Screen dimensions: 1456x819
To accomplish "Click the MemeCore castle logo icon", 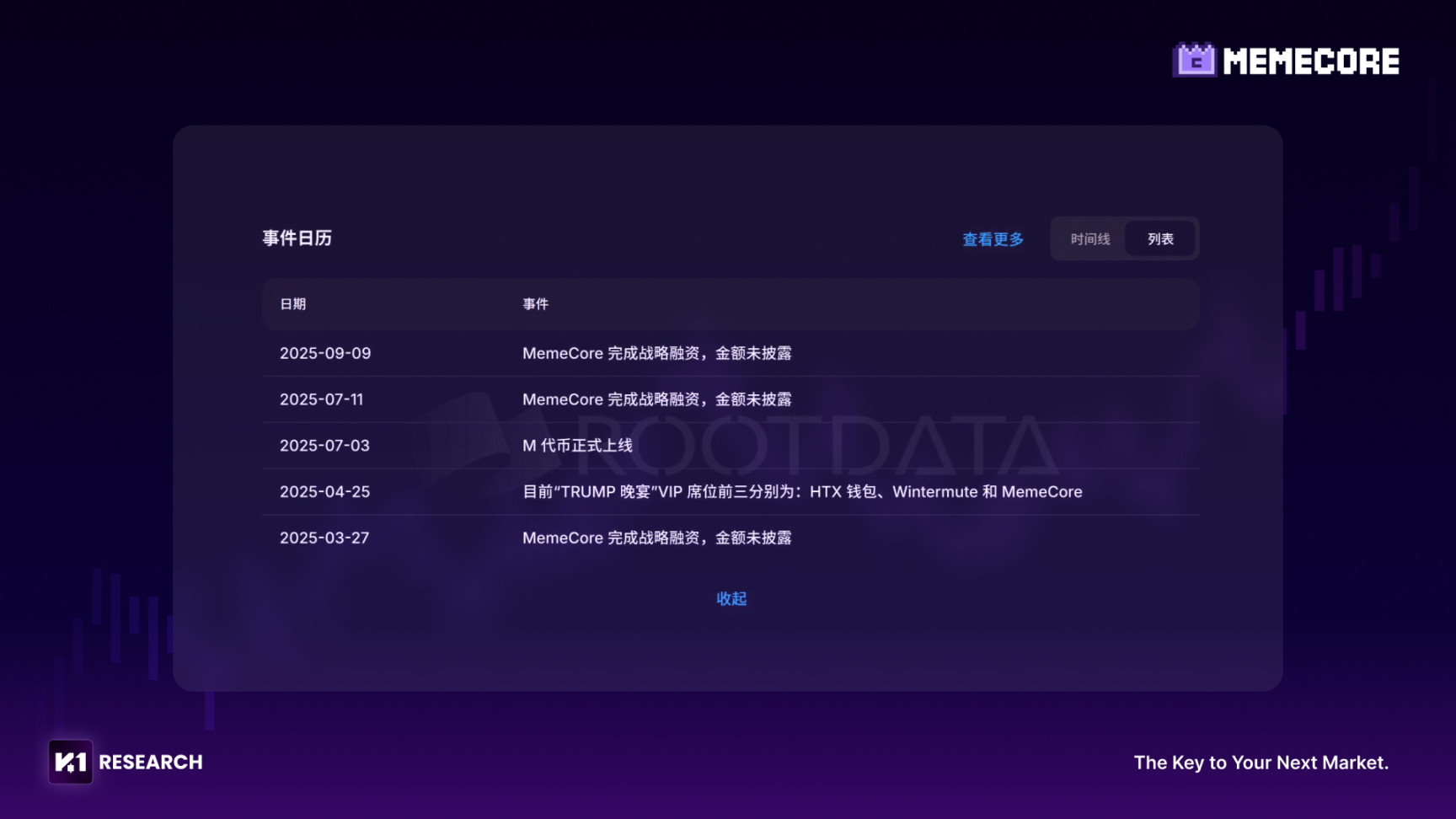I will [x=1194, y=60].
